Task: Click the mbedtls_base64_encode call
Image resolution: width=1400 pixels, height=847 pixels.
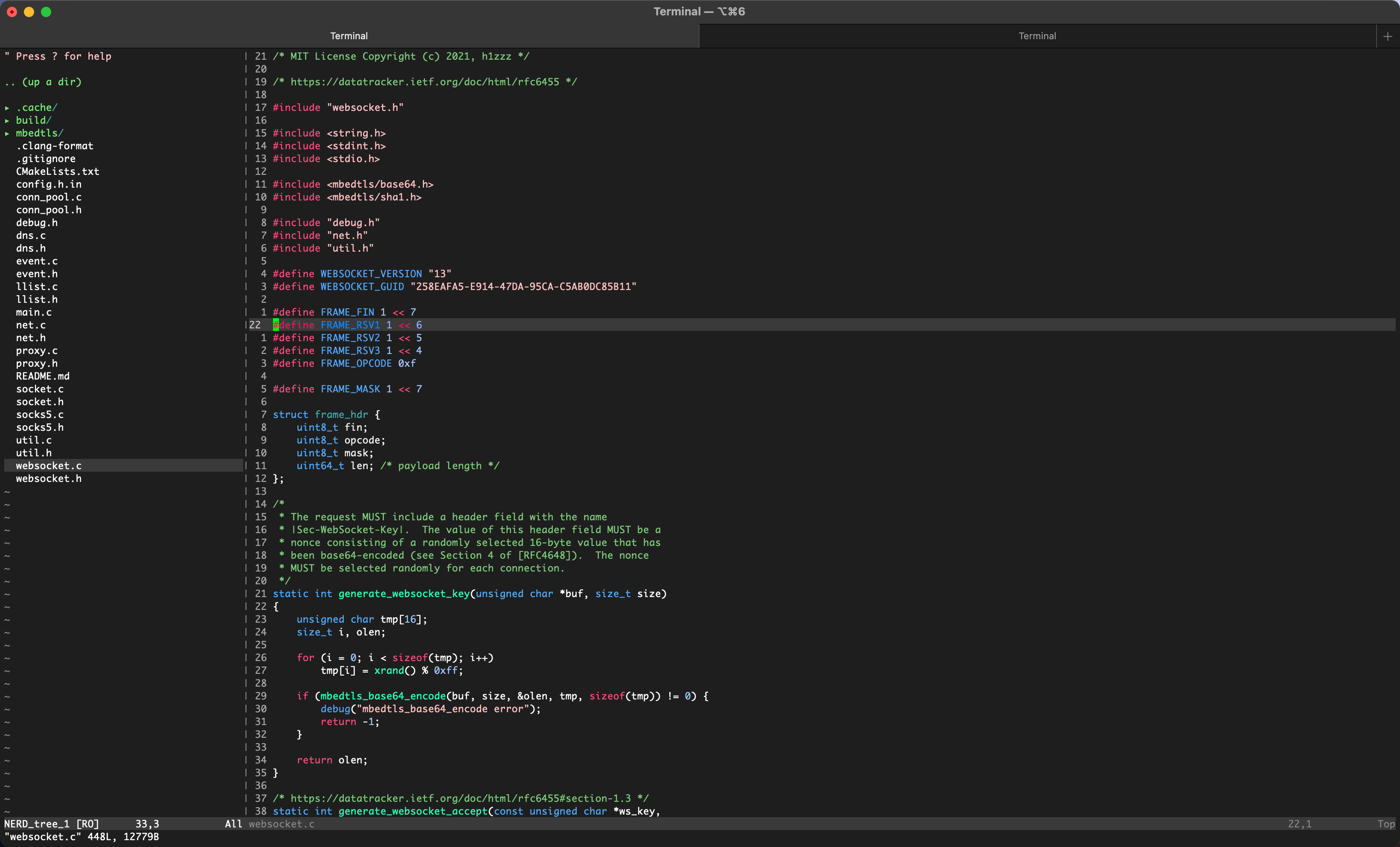Action: [x=383, y=696]
